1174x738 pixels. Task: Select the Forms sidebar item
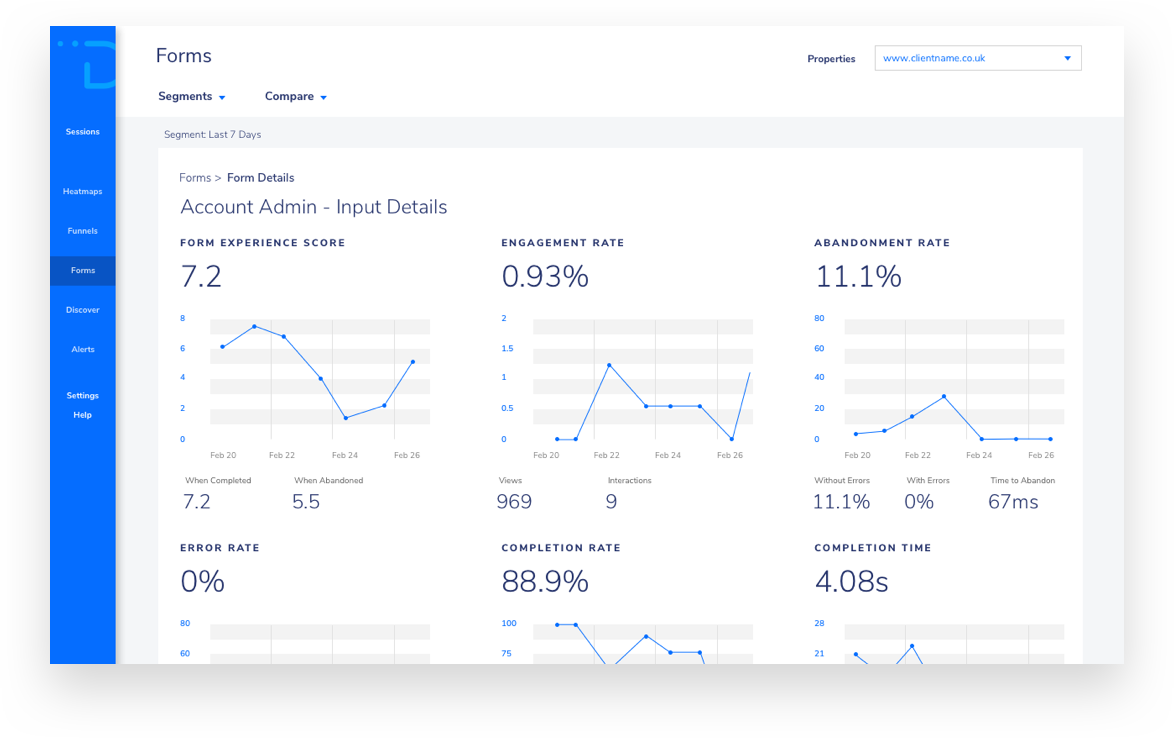coord(82,271)
